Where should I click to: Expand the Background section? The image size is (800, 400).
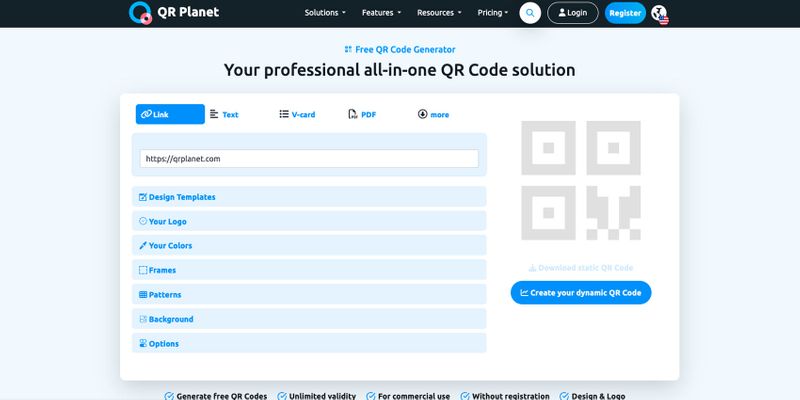(x=309, y=319)
